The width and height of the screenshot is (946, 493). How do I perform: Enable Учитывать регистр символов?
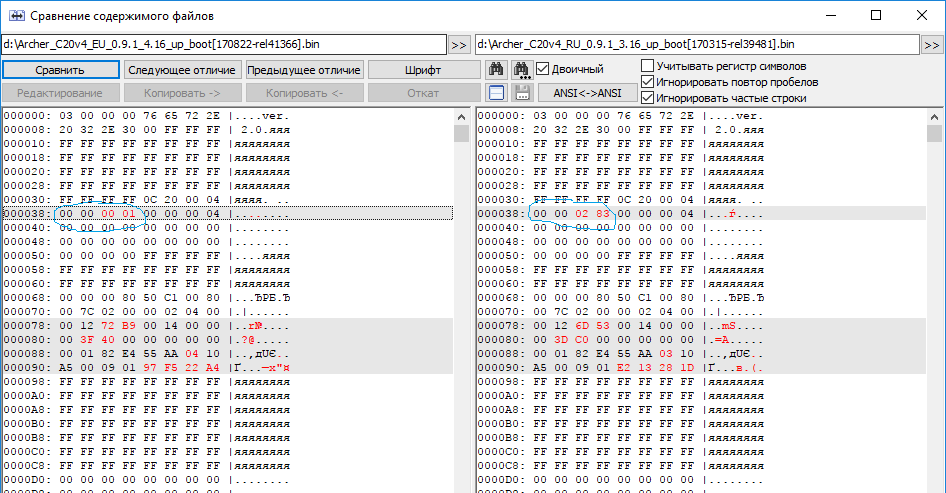click(647, 65)
